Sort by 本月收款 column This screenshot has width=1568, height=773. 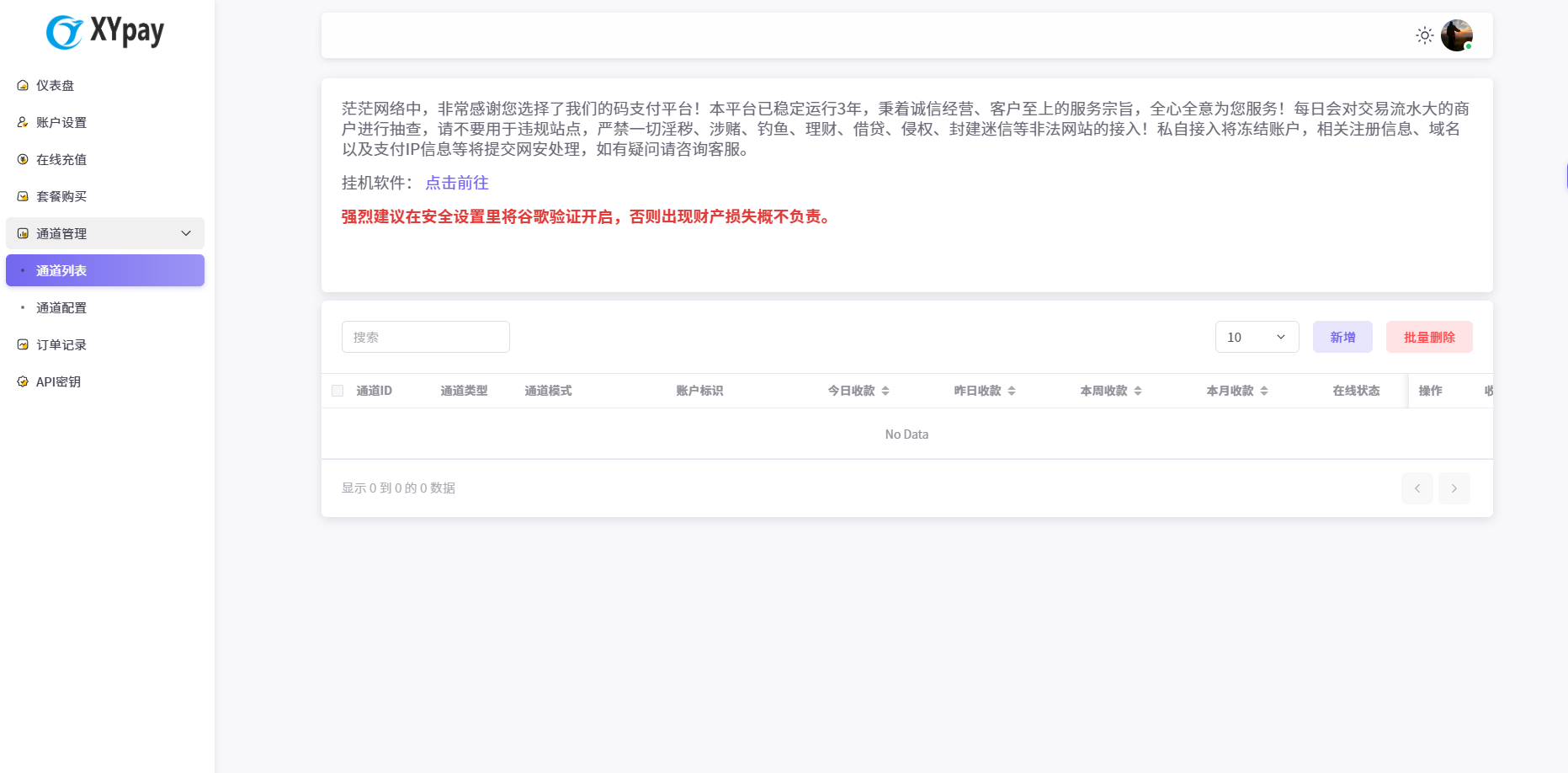point(1263,391)
